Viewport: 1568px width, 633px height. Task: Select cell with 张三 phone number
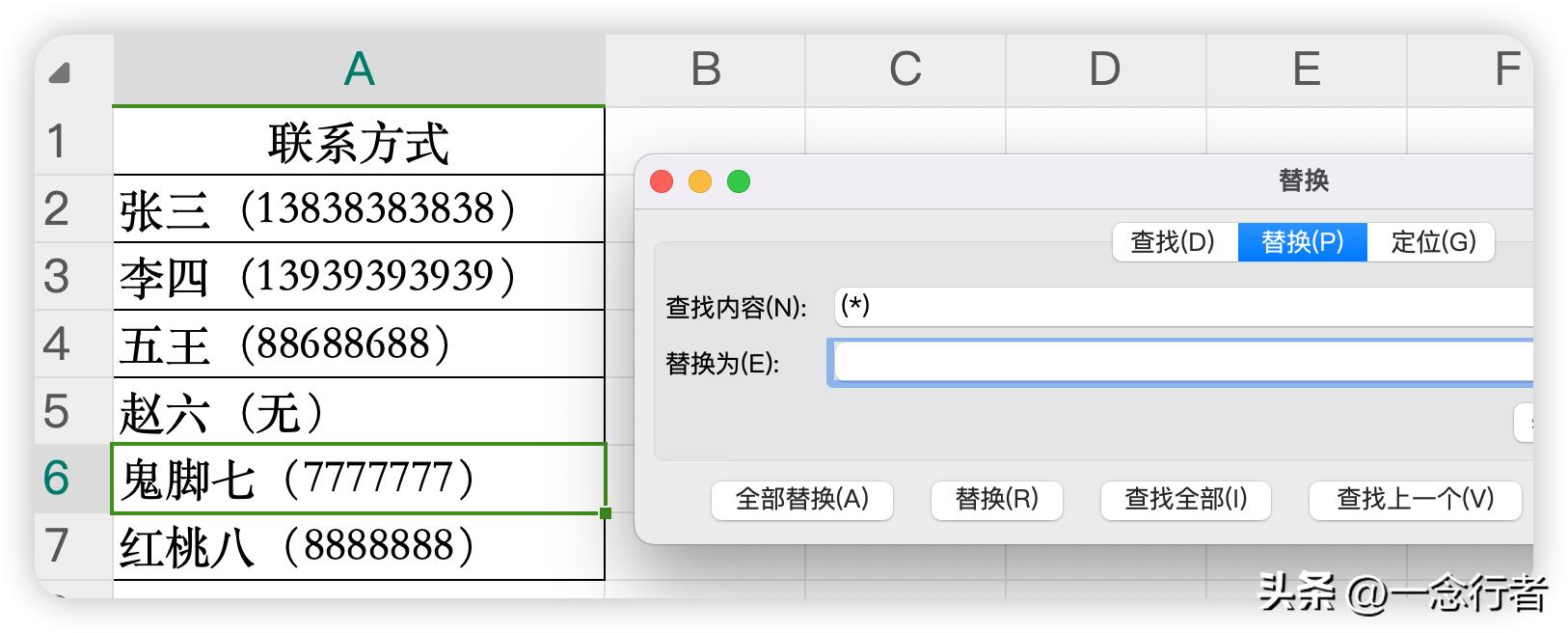tap(359, 209)
